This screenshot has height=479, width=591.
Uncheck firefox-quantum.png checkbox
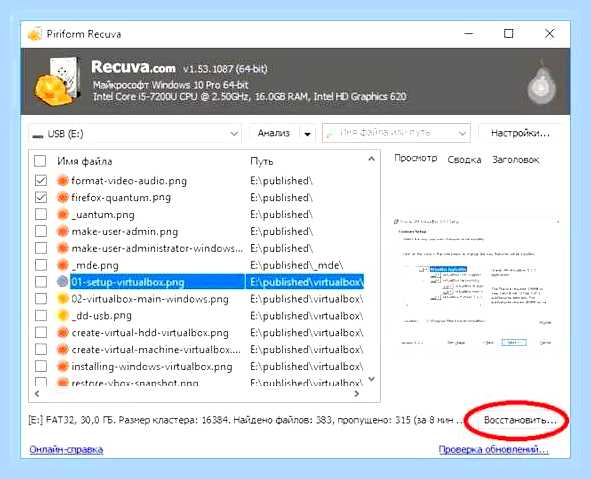[41, 197]
